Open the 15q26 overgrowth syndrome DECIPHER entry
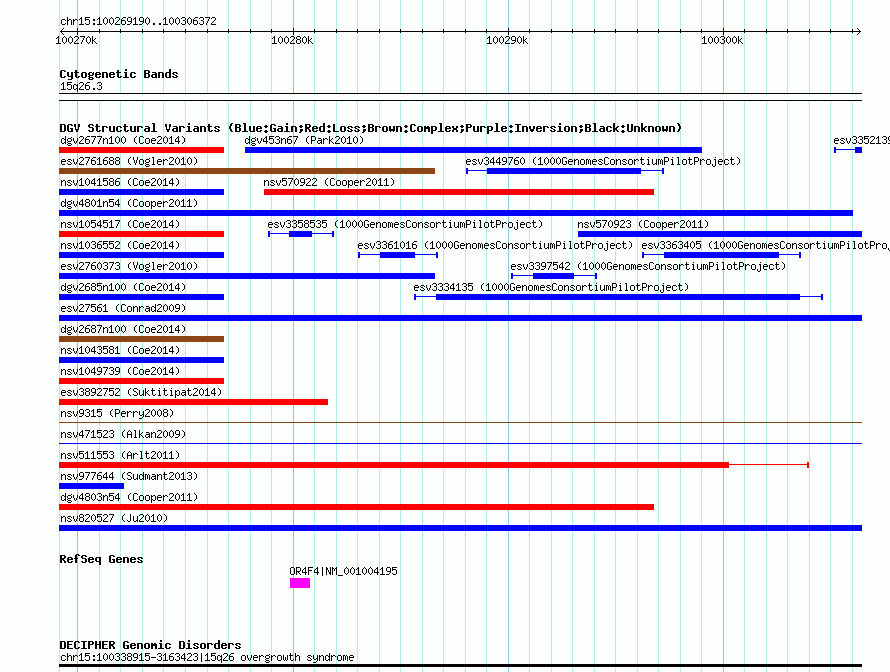Image resolution: width=890 pixels, height=672 pixels. (207, 657)
